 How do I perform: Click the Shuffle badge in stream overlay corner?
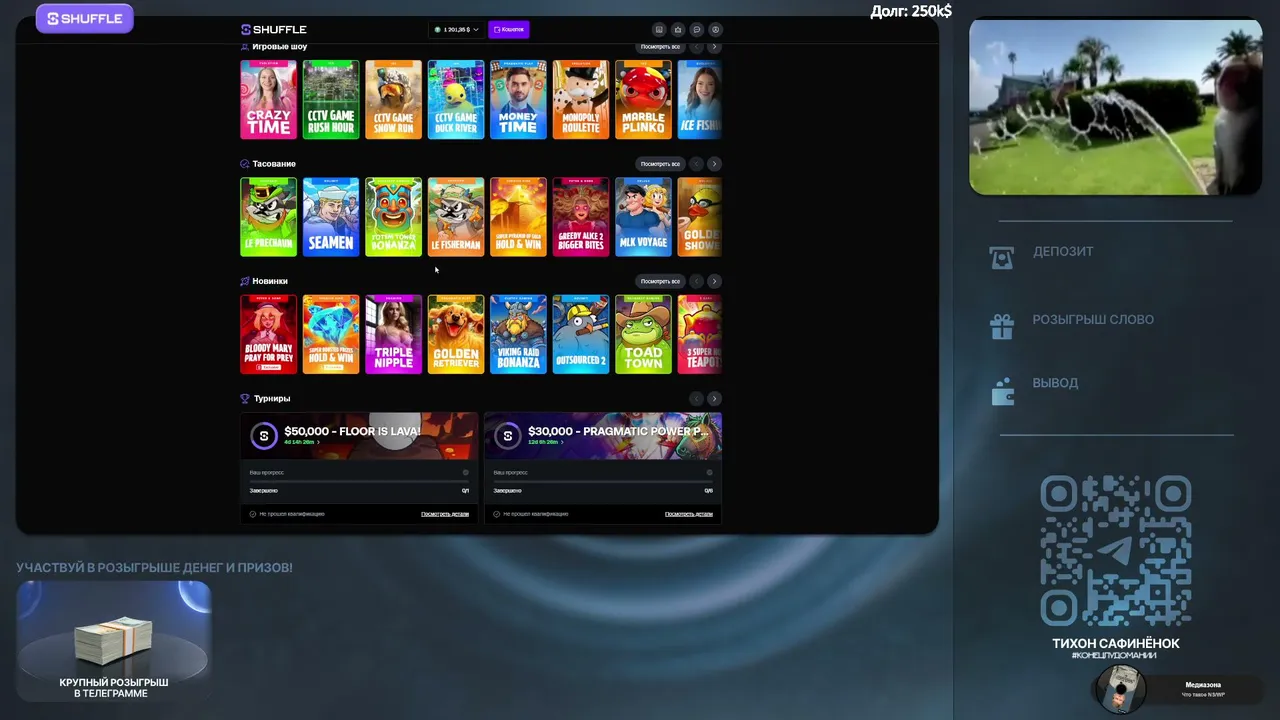[85, 18]
